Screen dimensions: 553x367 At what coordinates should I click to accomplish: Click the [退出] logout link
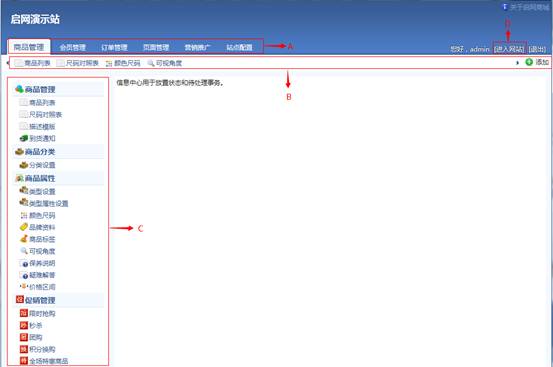click(537, 49)
